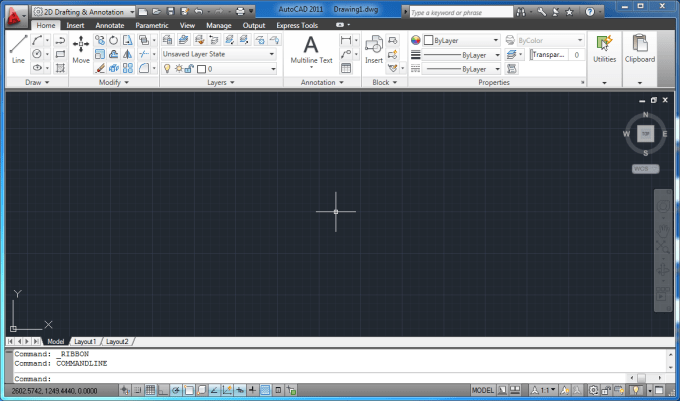Viewport: 680px width, 401px height.
Task: Click the Table icon in Annotation panel
Action: pos(346,68)
